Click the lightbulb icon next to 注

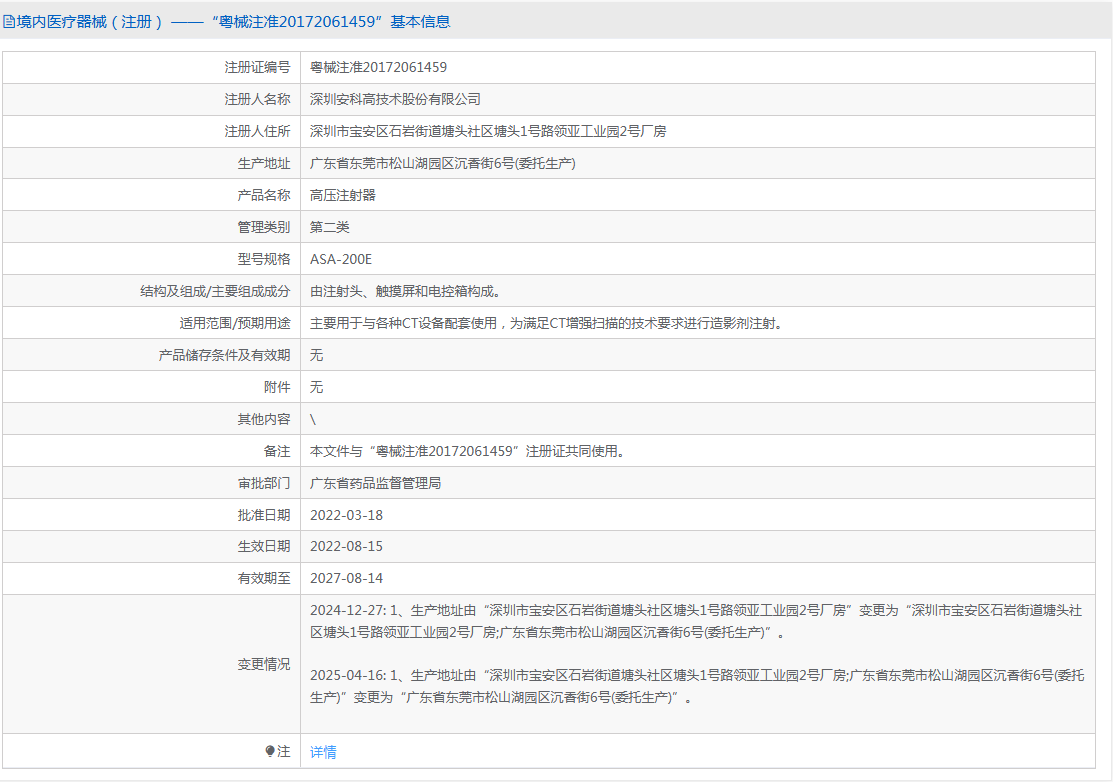[x=270, y=751]
